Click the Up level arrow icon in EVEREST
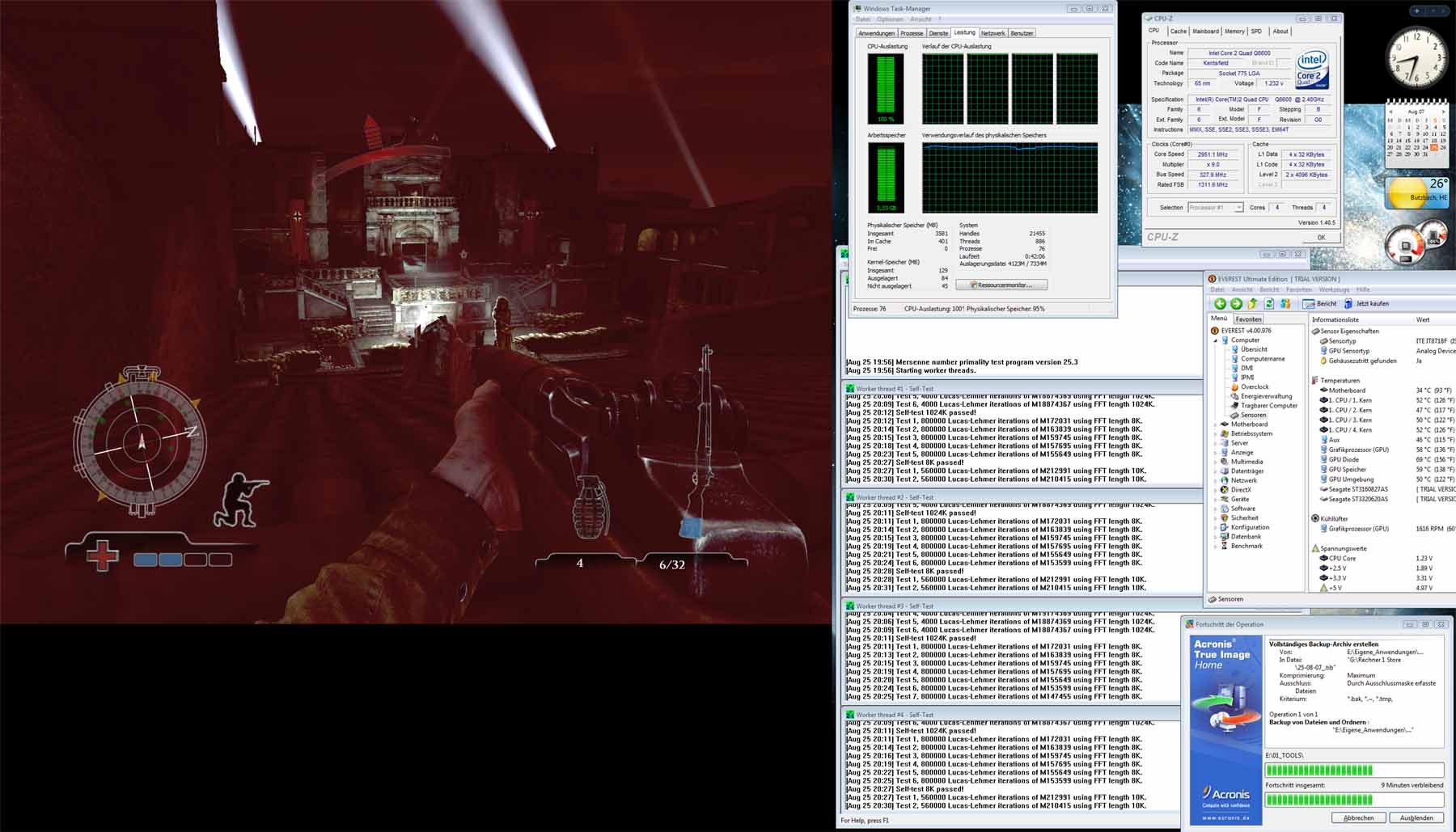1456x832 pixels. pyautogui.click(x=1252, y=304)
